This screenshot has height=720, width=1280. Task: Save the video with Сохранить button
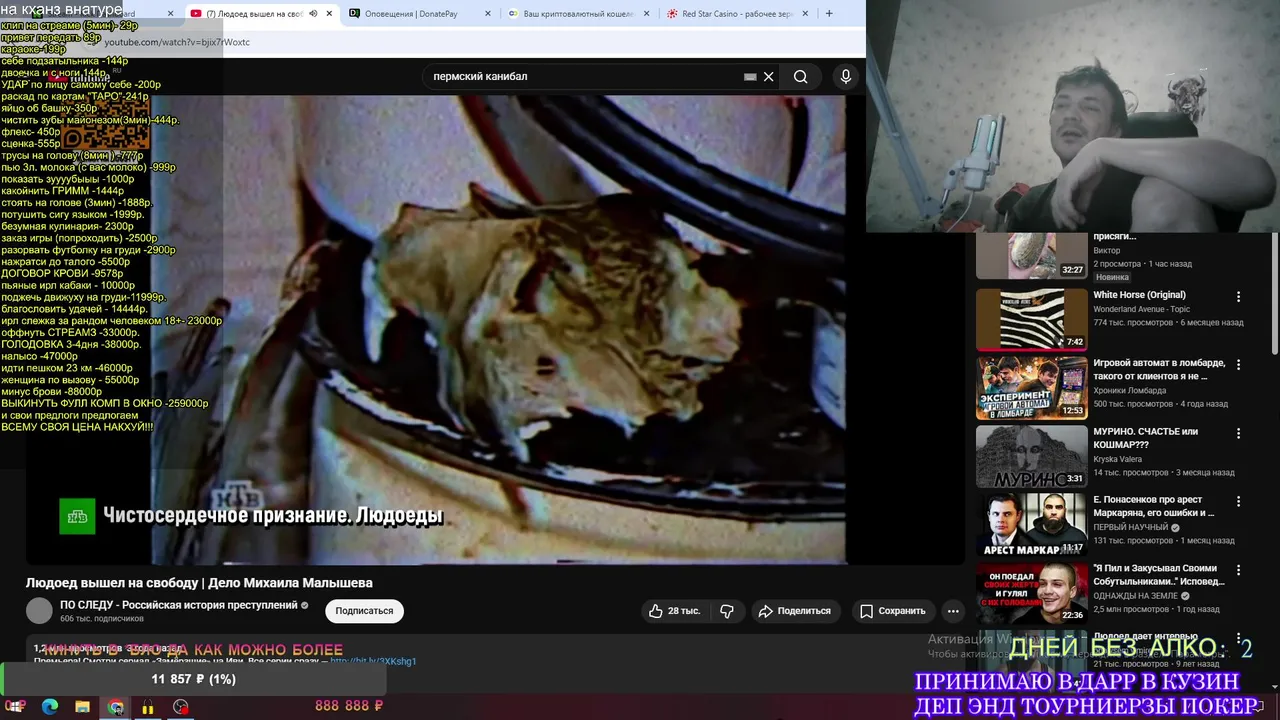point(893,611)
